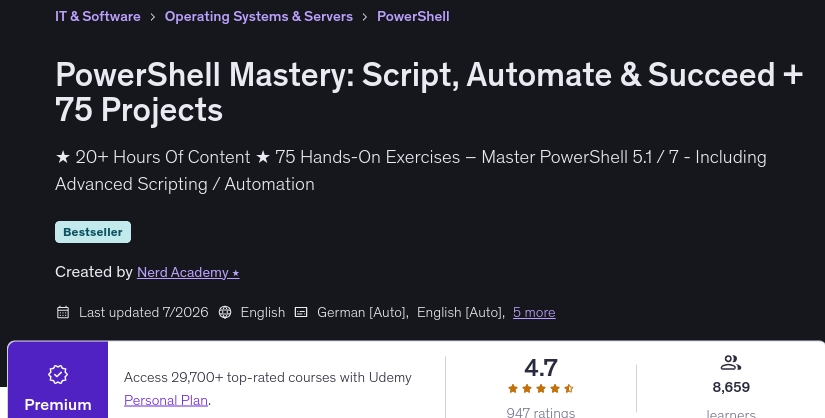Click 'Last updated 7/2026' text
This screenshot has height=418, width=825.
click(x=144, y=312)
